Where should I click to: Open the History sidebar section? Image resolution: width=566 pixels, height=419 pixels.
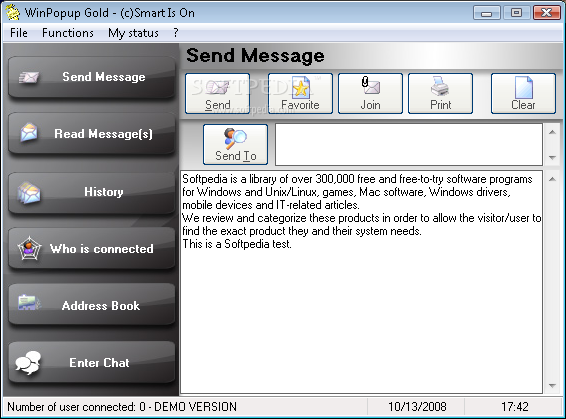(x=92, y=192)
